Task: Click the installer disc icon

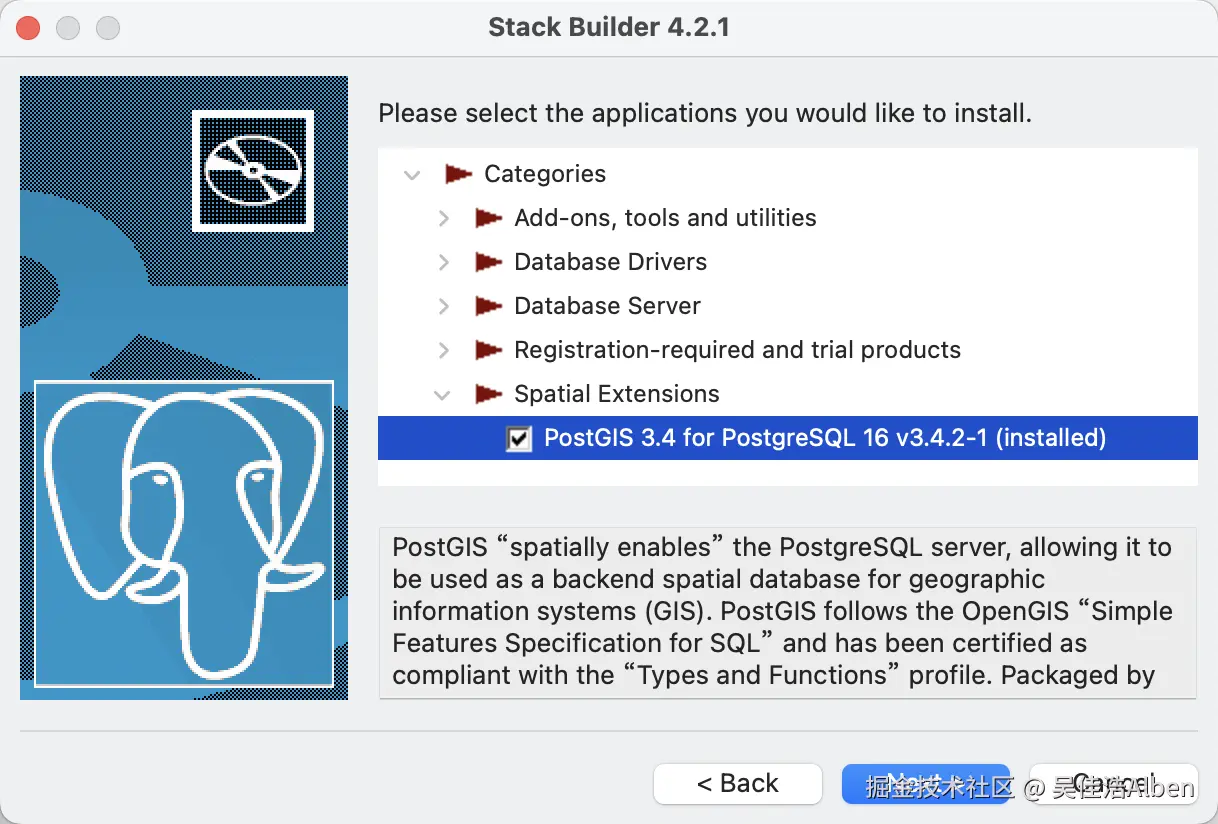Action: (x=253, y=170)
